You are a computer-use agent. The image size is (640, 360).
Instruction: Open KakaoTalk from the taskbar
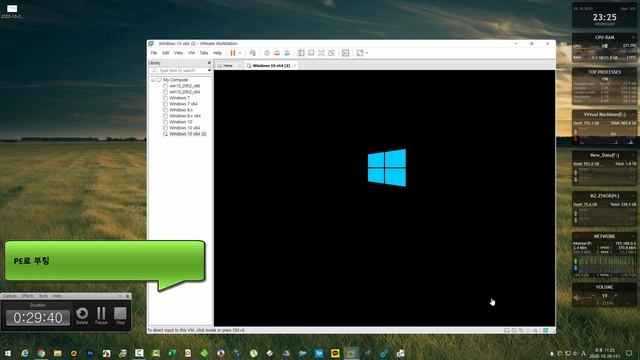tap(335, 353)
